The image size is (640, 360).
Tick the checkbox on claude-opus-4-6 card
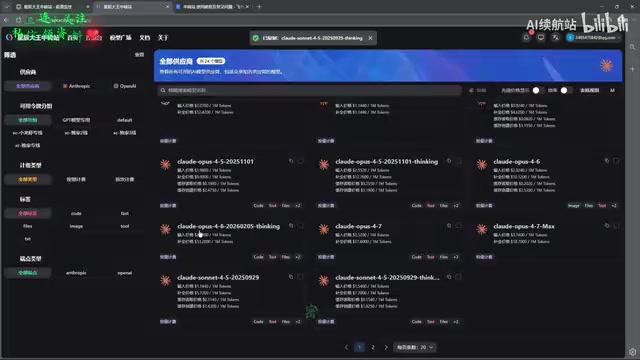coord(616,161)
